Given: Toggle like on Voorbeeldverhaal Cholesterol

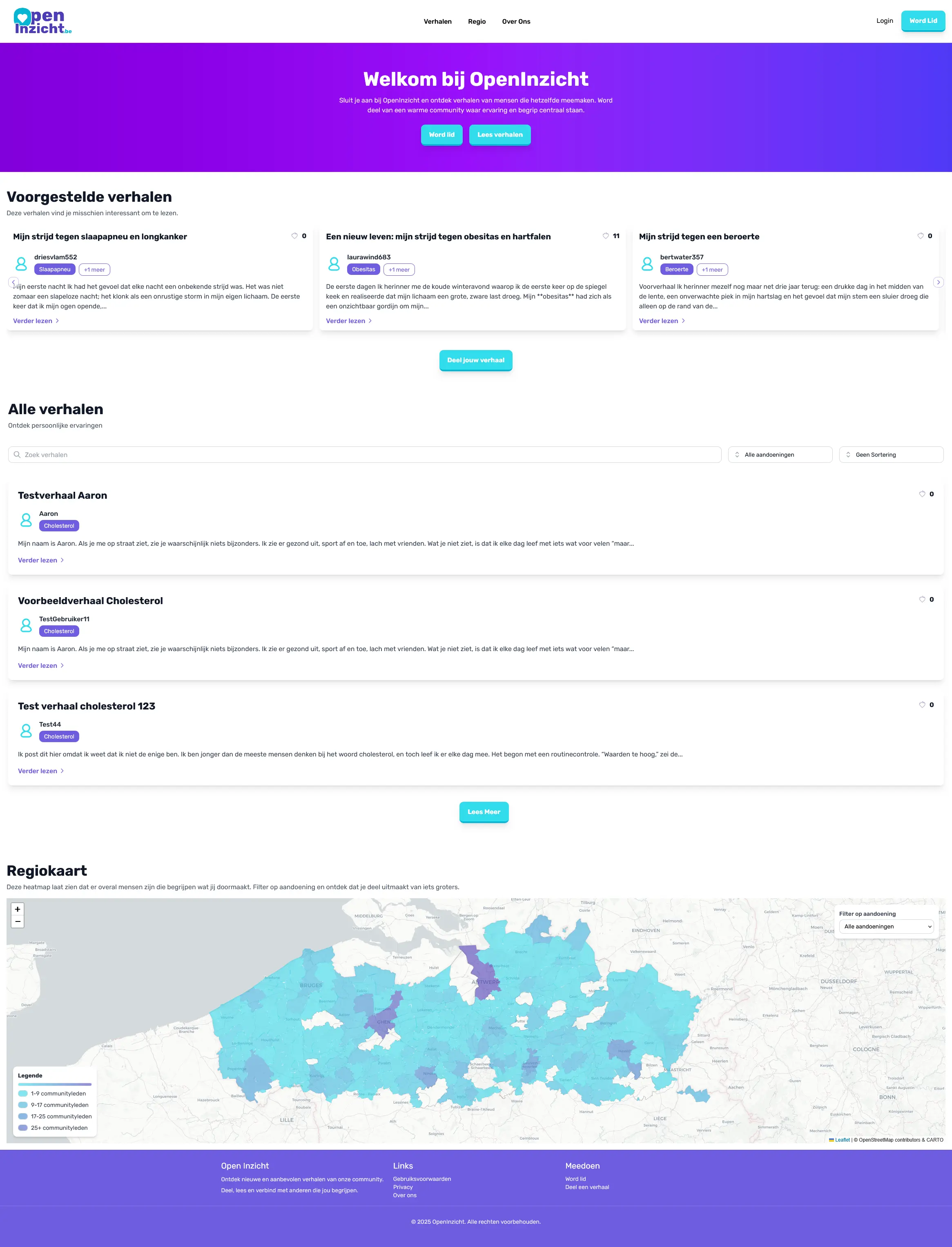Looking at the screenshot, I should [x=923, y=599].
